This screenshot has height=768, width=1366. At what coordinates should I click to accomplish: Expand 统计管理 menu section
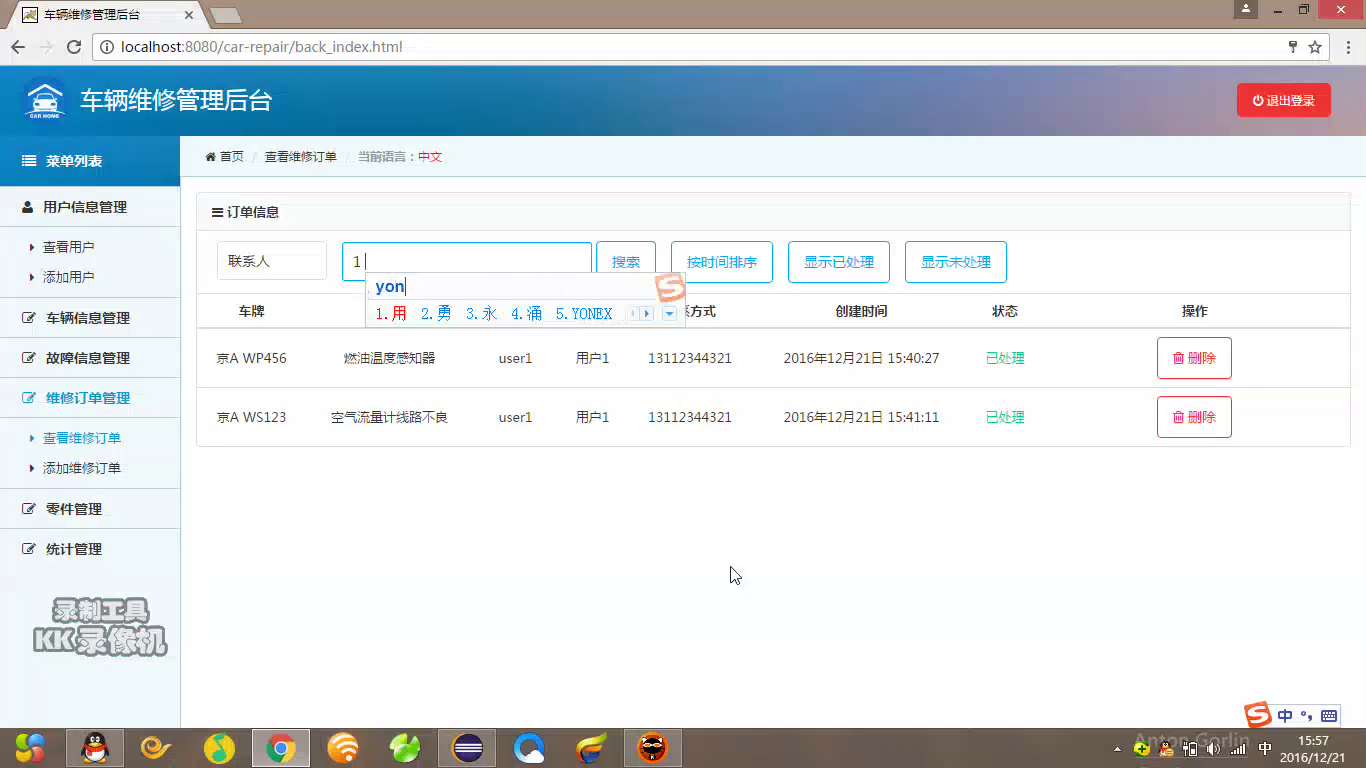tap(90, 549)
